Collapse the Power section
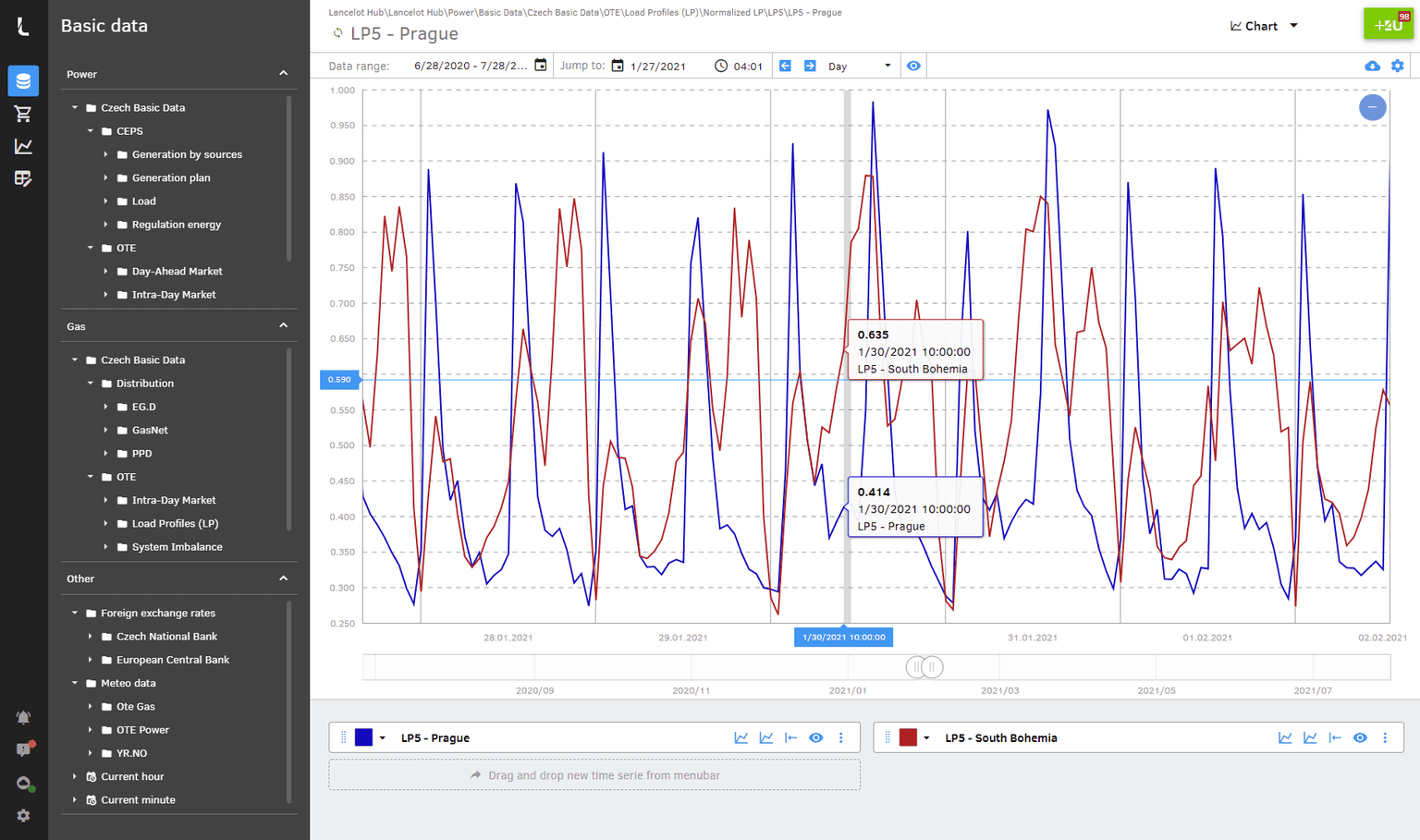This screenshot has width=1420, height=840. pos(283,74)
